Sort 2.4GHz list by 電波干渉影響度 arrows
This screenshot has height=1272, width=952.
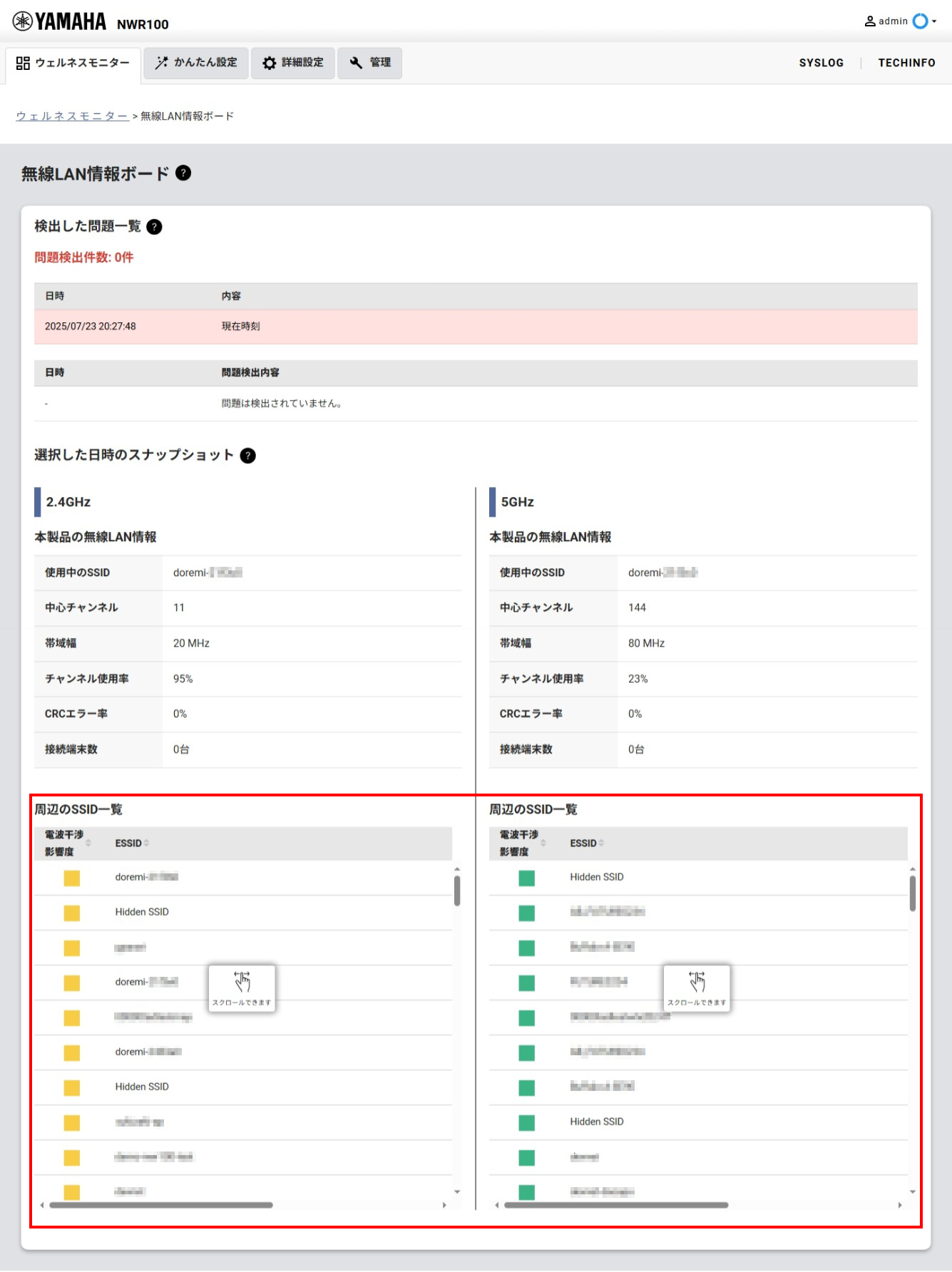pyautogui.click(x=88, y=843)
